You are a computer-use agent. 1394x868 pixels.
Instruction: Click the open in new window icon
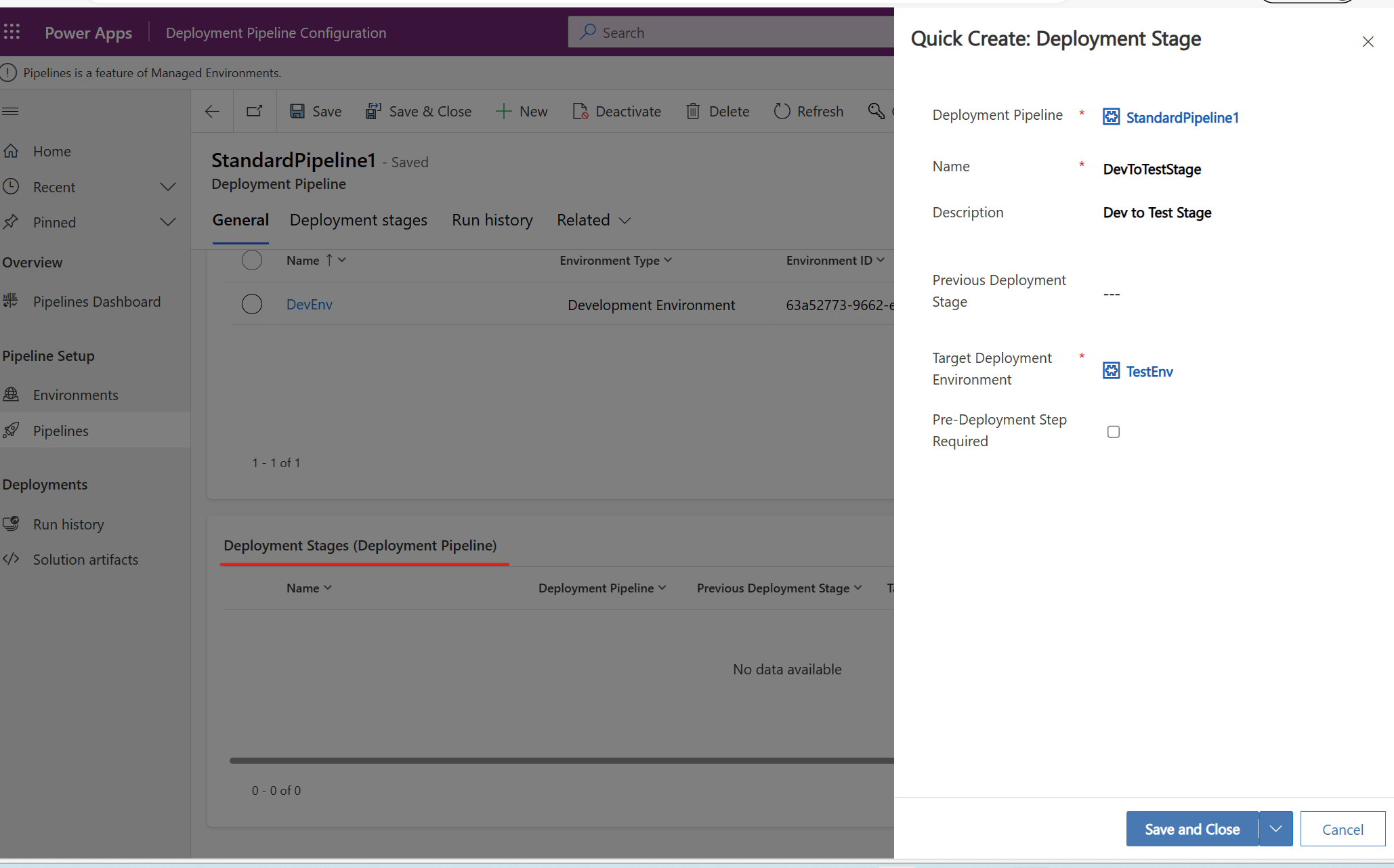[254, 112]
